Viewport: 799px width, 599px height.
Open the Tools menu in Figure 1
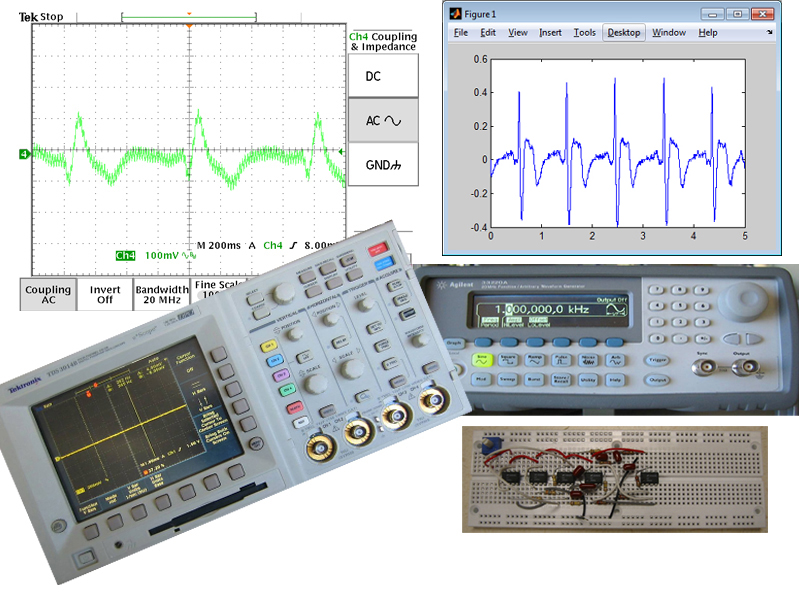(x=584, y=32)
